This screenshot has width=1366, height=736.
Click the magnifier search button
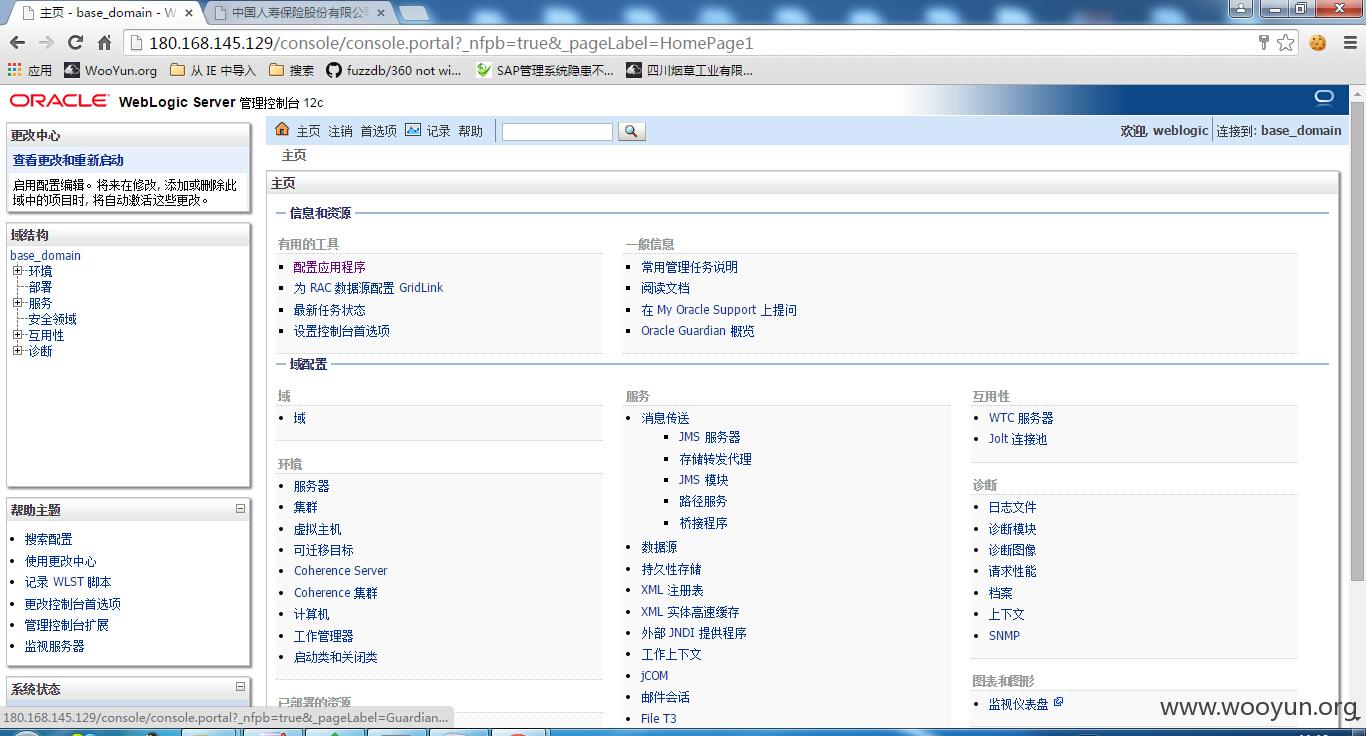pyautogui.click(x=632, y=131)
